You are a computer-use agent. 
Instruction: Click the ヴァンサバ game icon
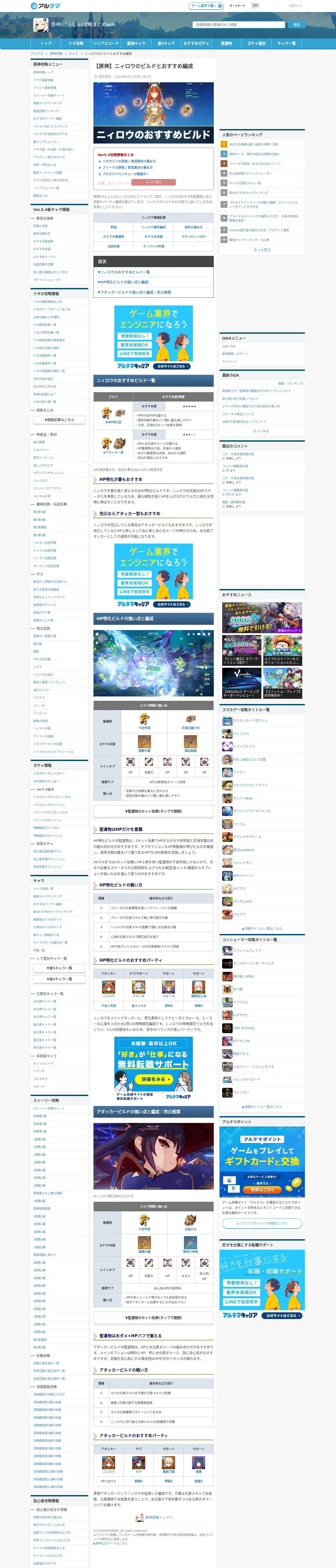(227, 1093)
